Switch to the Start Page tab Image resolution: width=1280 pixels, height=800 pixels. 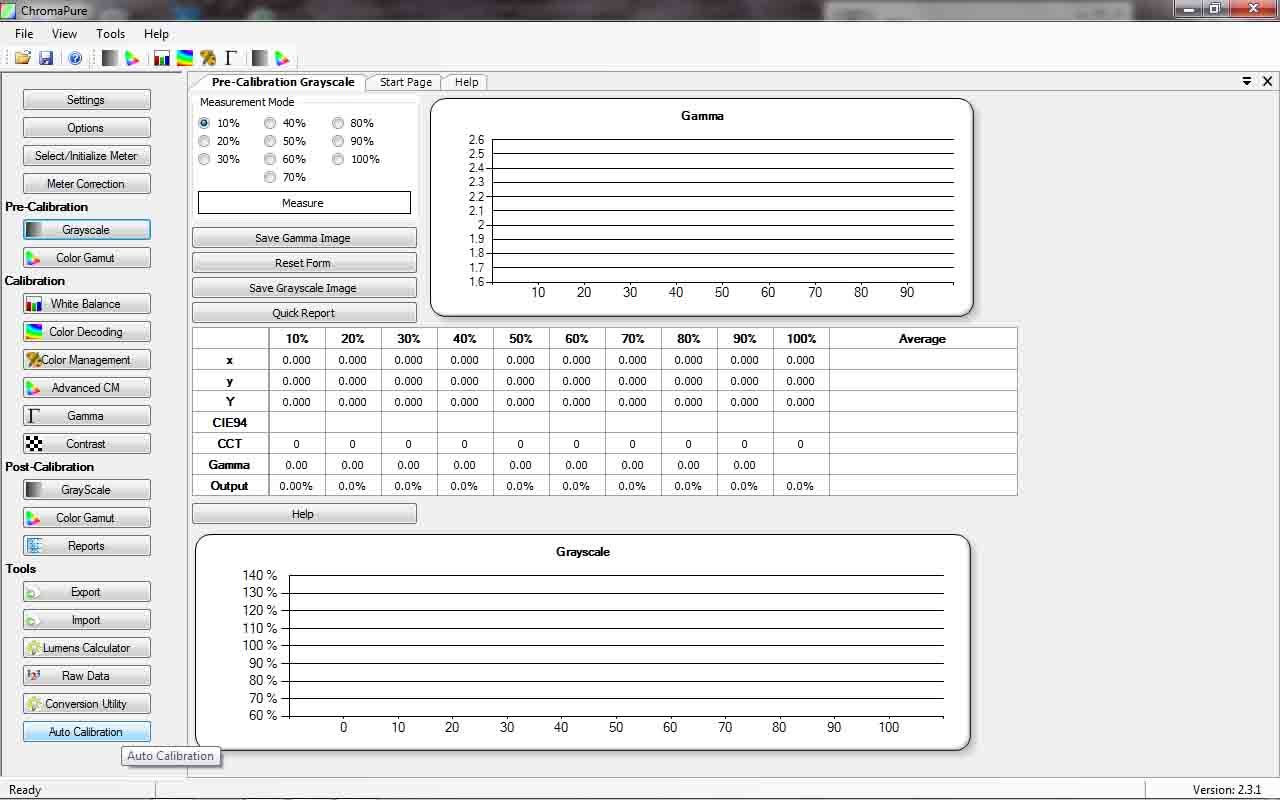pyautogui.click(x=405, y=82)
